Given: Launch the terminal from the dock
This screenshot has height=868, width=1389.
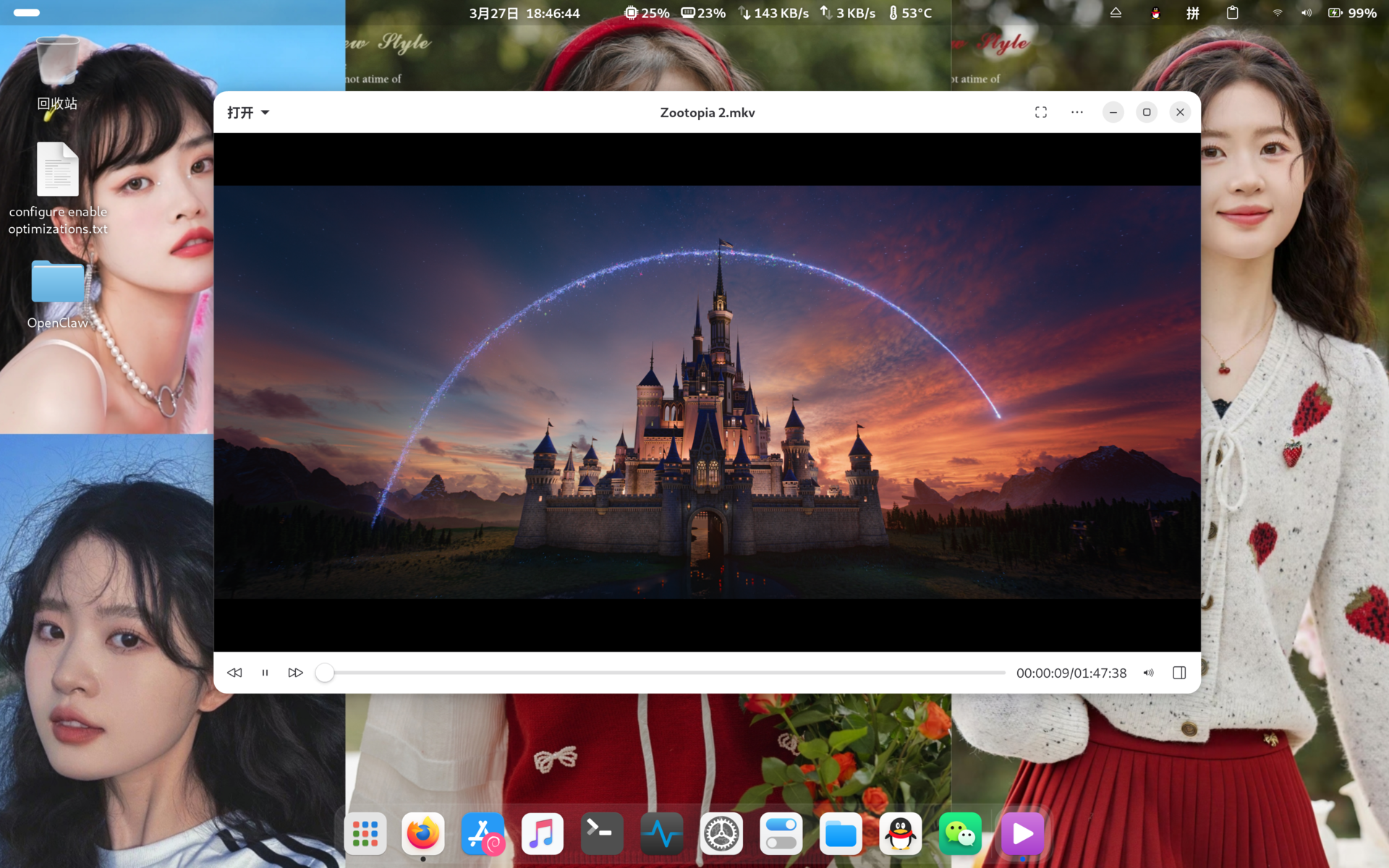Looking at the screenshot, I should (602, 833).
